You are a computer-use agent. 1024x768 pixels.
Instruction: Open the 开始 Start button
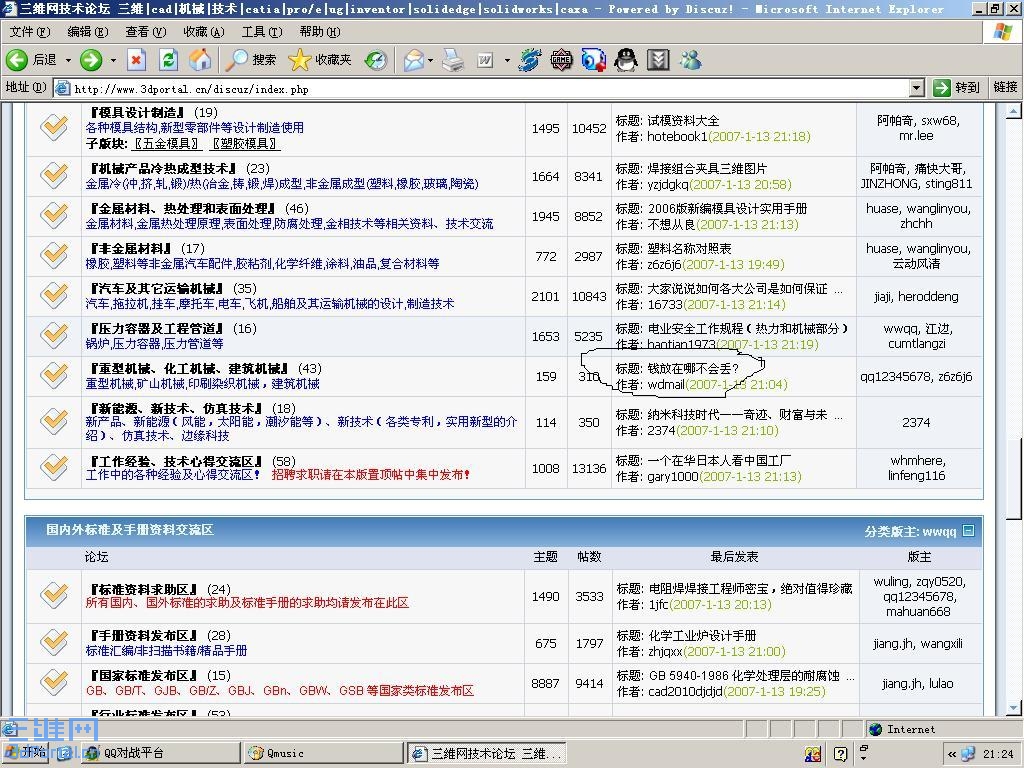click(27, 752)
